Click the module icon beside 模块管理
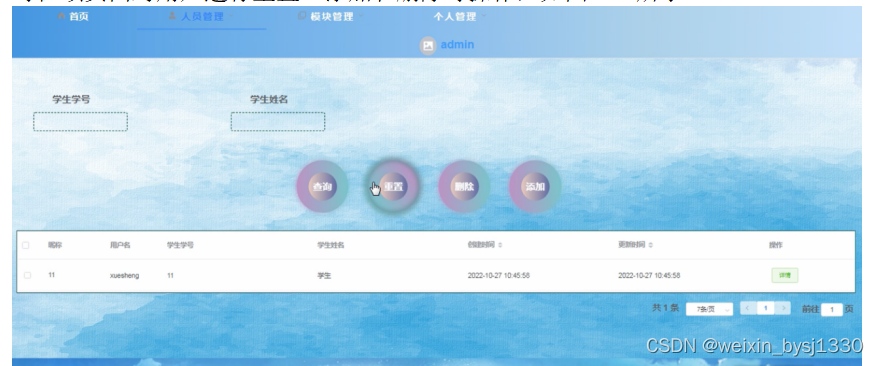Screen dimensions: 879x366 tap(302, 16)
